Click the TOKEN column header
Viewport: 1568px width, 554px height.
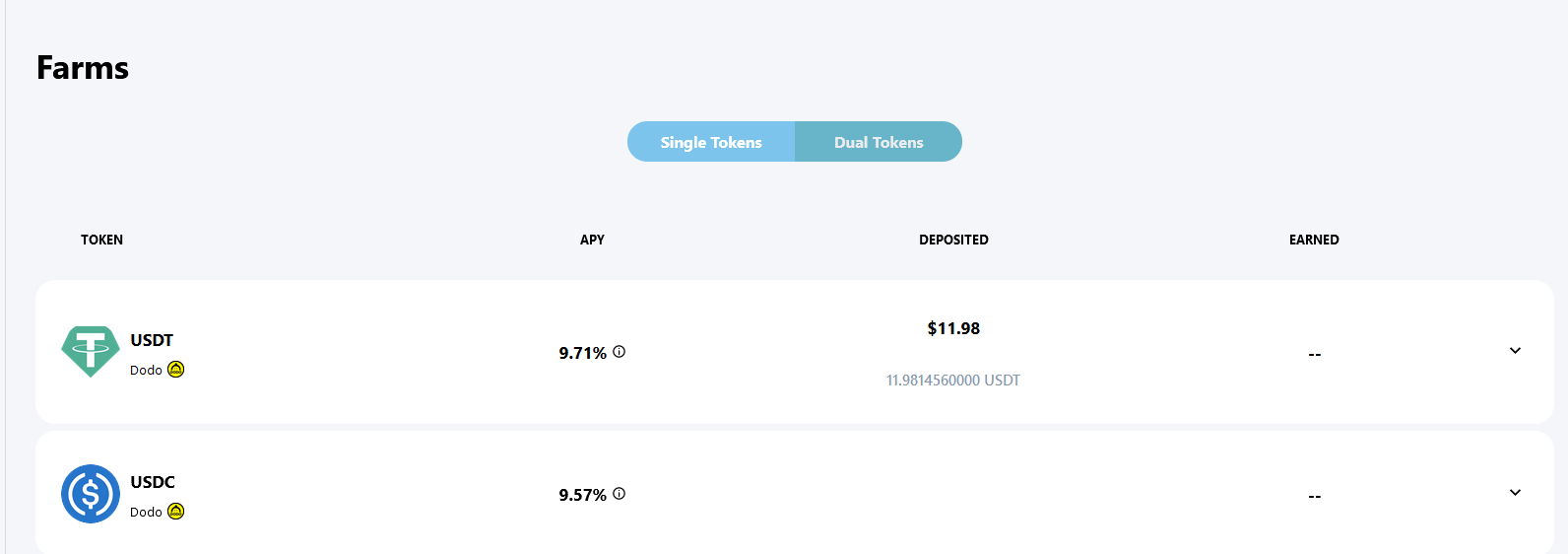point(101,240)
